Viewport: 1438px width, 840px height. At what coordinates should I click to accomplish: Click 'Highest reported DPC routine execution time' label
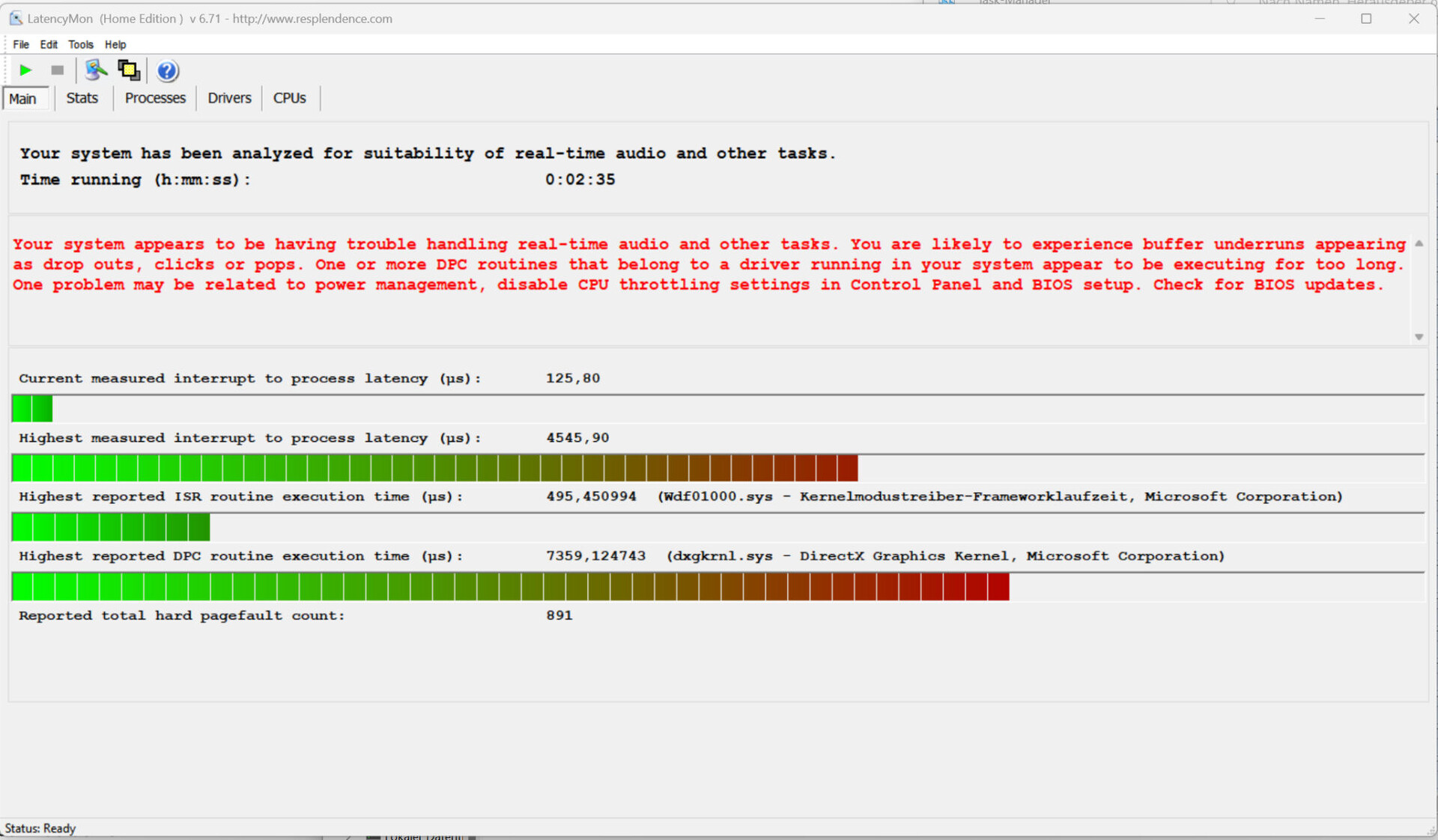click(x=241, y=556)
